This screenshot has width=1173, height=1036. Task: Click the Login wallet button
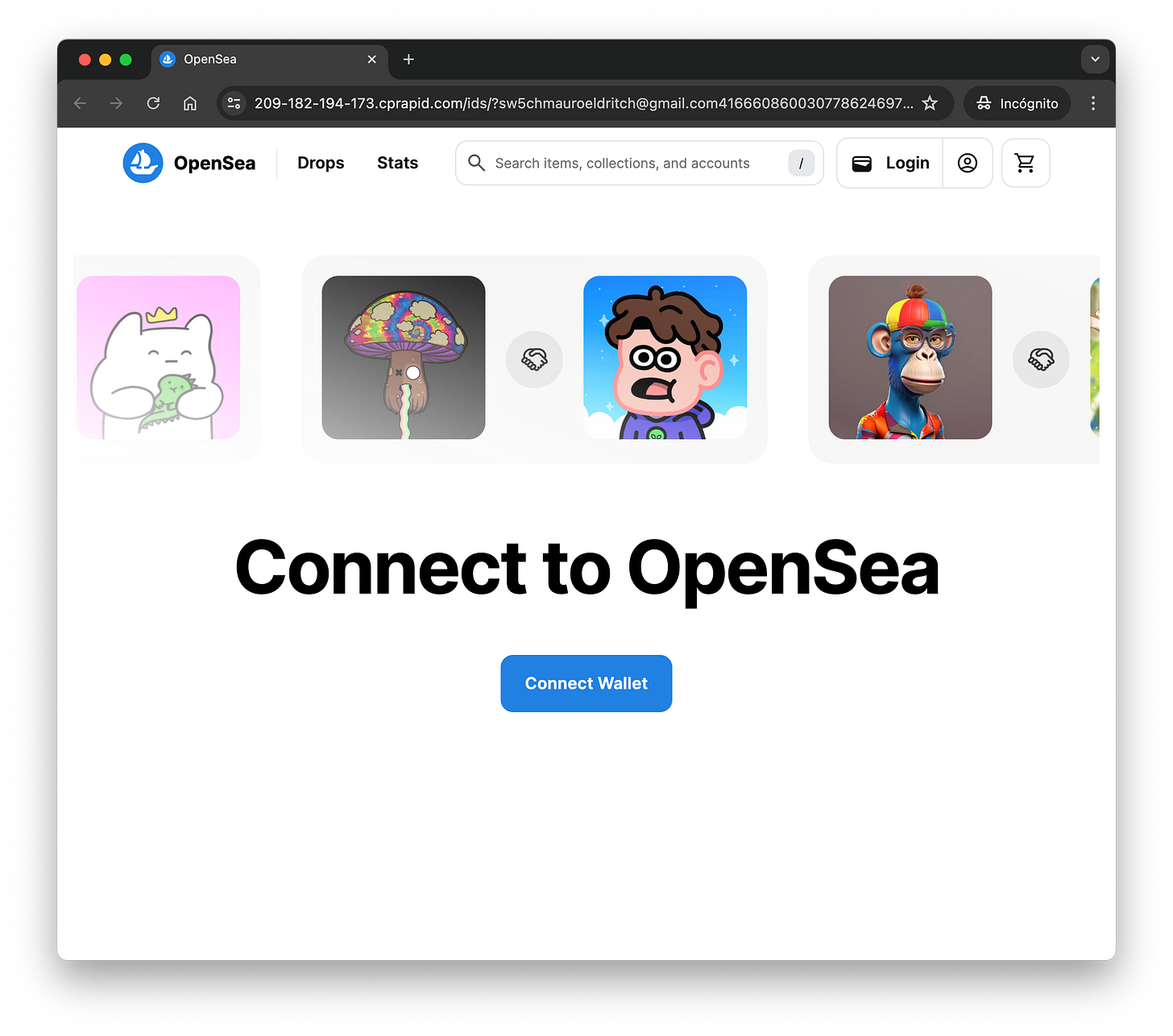tap(890, 163)
